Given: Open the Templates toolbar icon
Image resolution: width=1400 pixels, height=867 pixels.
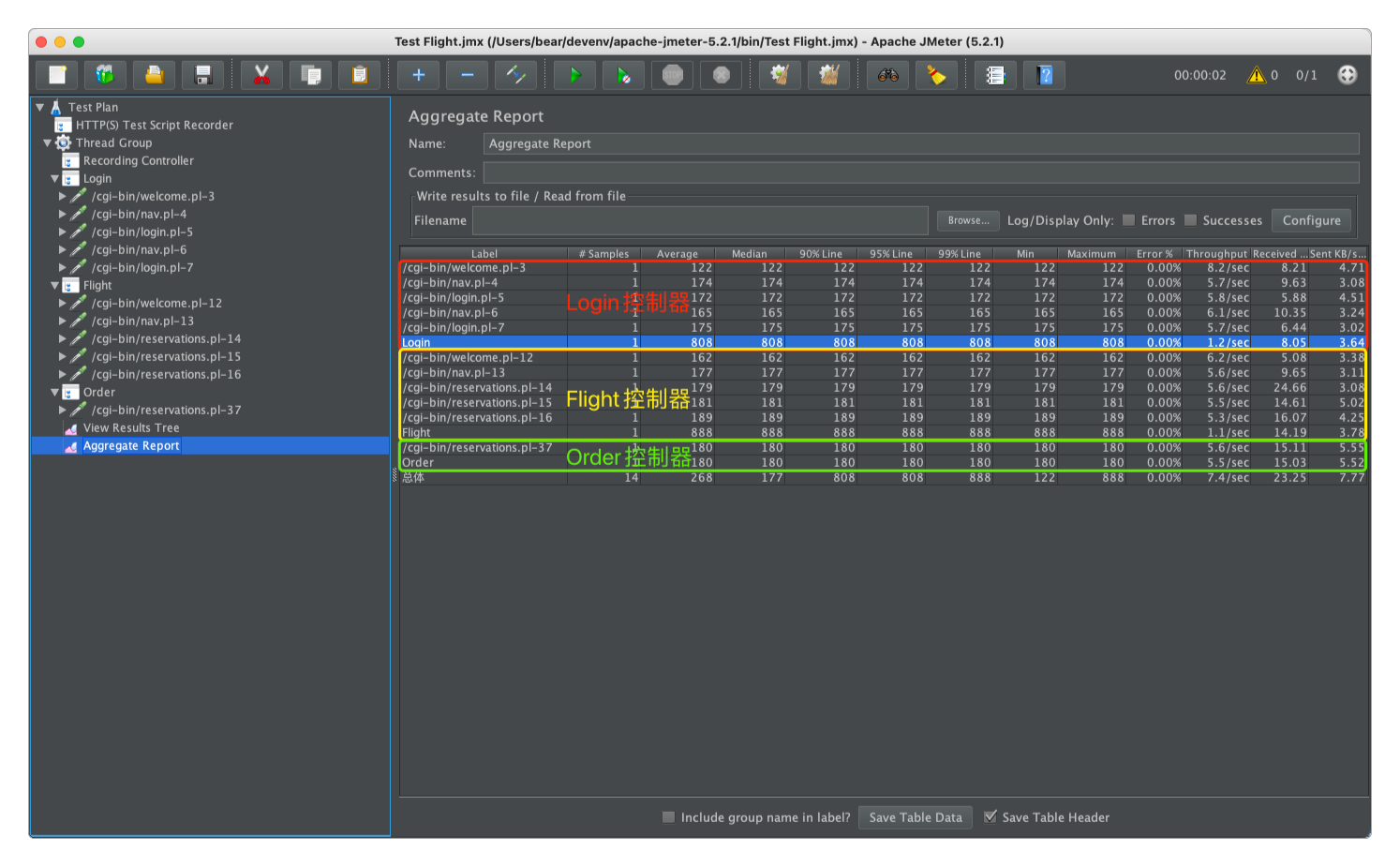Looking at the screenshot, I should click(105, 75).
